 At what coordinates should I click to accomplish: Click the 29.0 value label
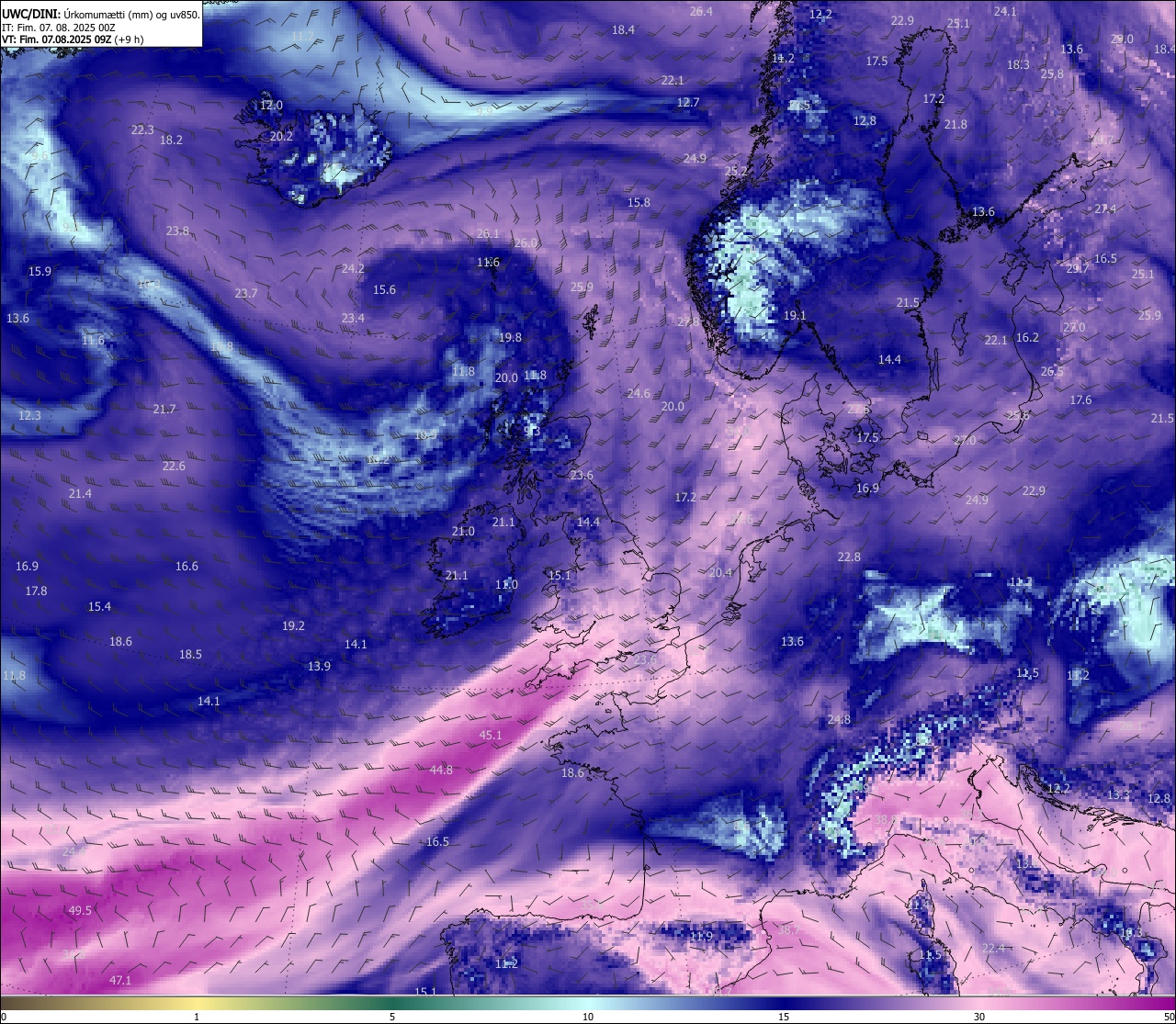(x=1122, y=39)
